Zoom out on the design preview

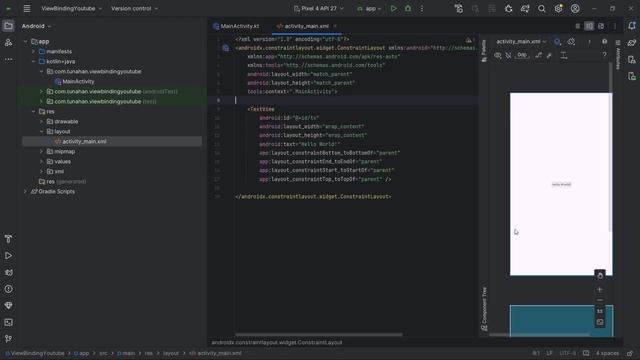point(600,300)
